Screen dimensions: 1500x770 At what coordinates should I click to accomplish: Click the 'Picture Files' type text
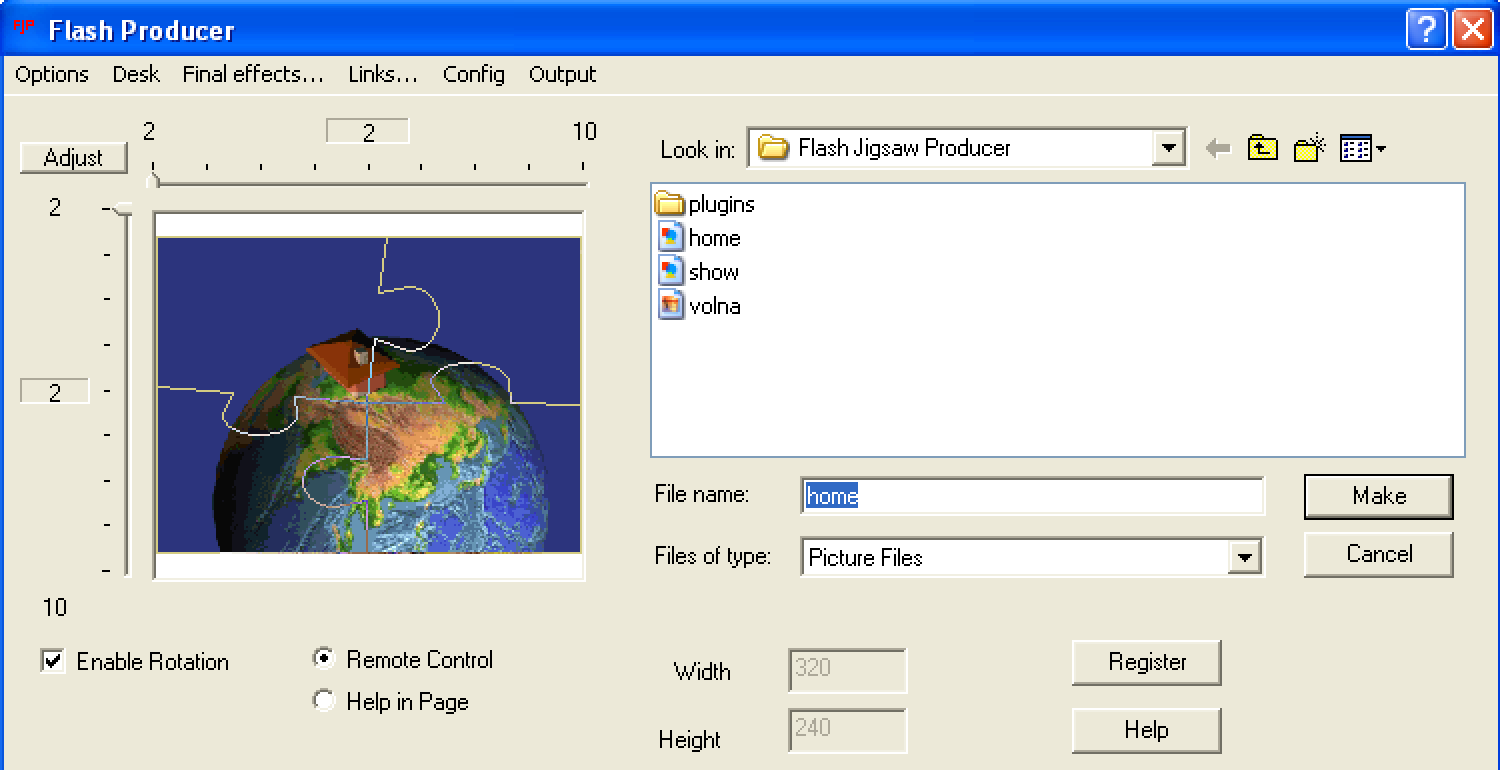pos(865,558)
